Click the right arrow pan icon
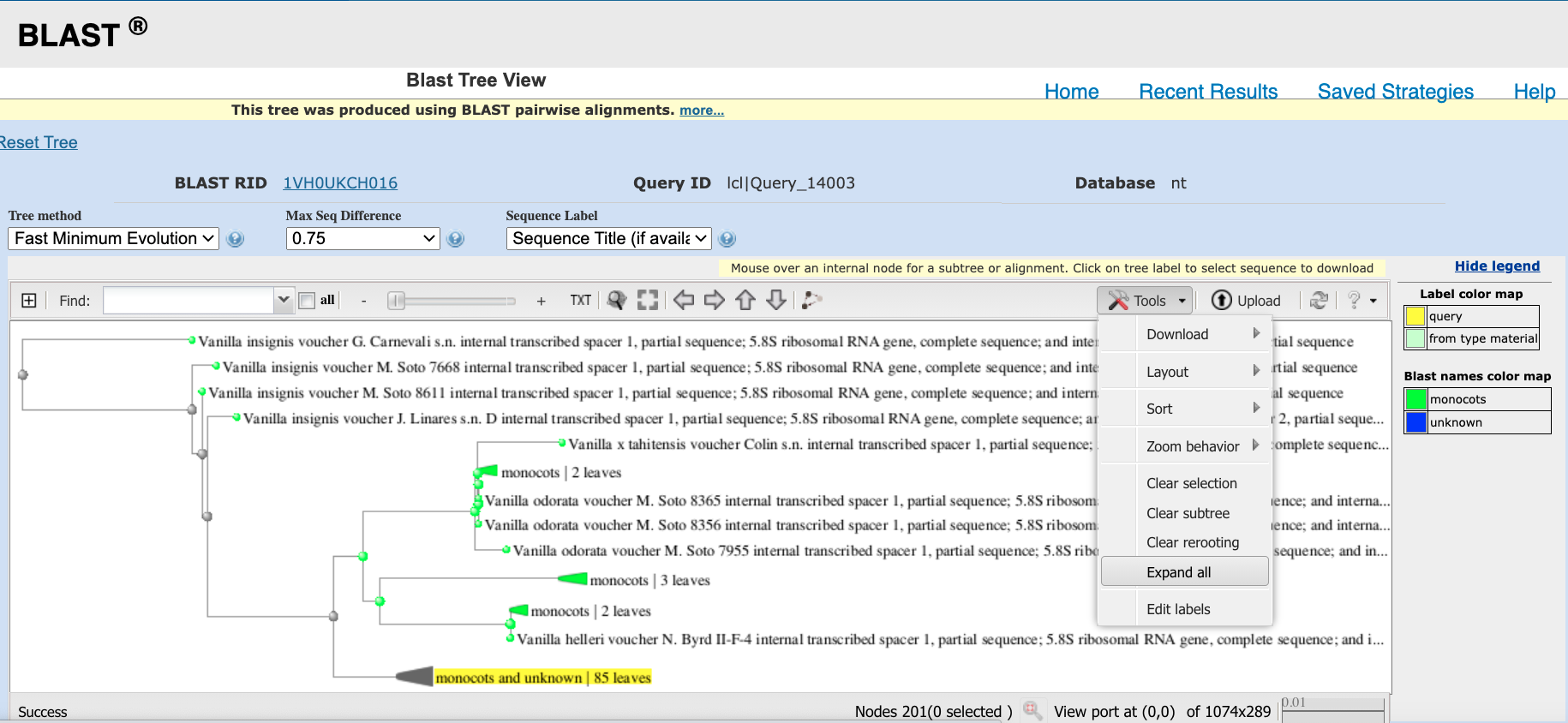 point(714,300)
